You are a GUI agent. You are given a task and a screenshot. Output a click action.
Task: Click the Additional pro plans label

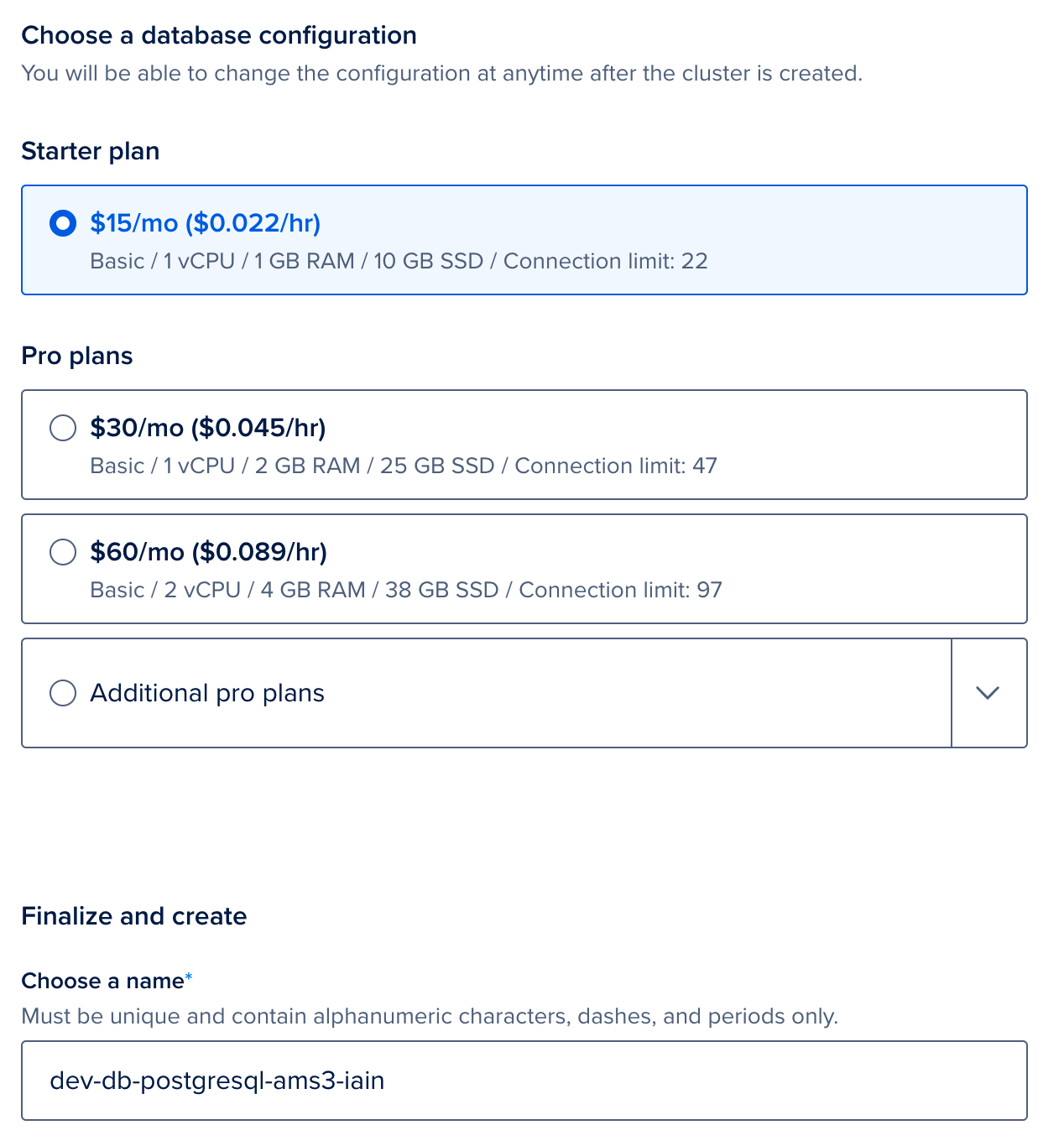coord(207,693)
